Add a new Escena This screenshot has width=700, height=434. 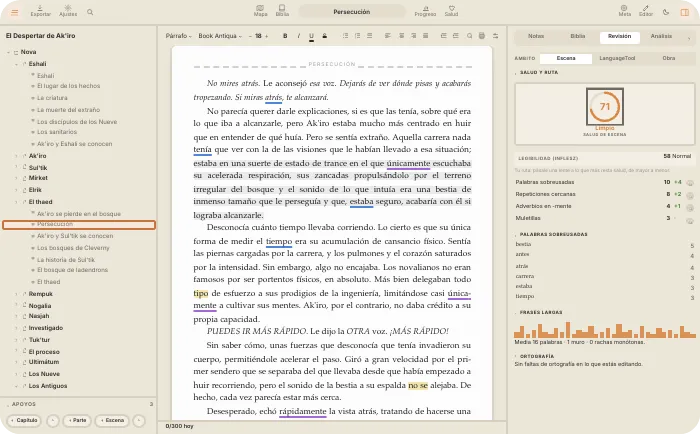[x=112, y=421]
